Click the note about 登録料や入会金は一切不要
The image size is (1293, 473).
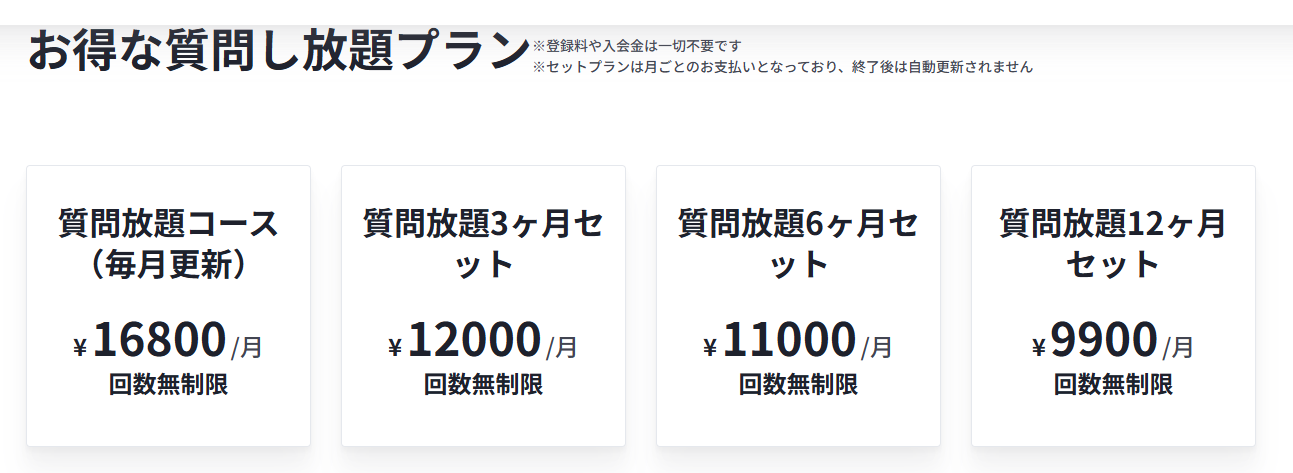click(x=636, y=46)
